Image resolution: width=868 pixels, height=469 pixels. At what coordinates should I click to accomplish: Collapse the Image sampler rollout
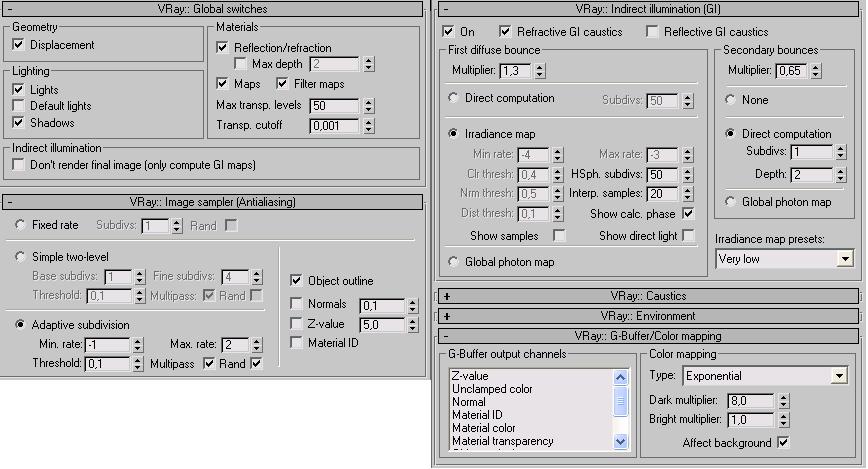click(x=213, y=202)
